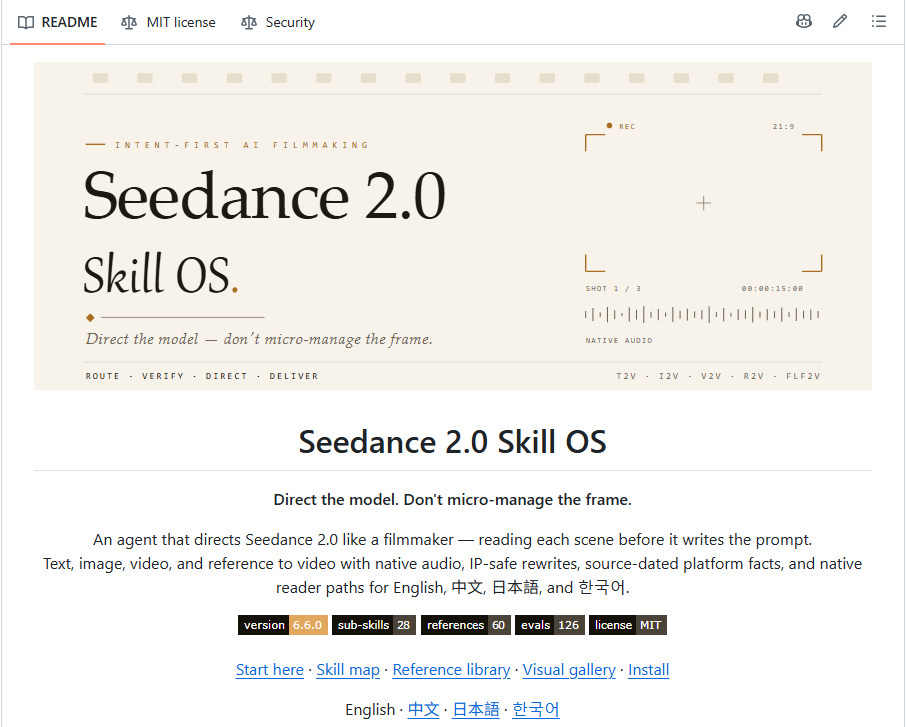The width and height of the screenshot is (906, 727).
Task: Click the bold 'Direct the model' tagline
Action: [x=452, y=499]
